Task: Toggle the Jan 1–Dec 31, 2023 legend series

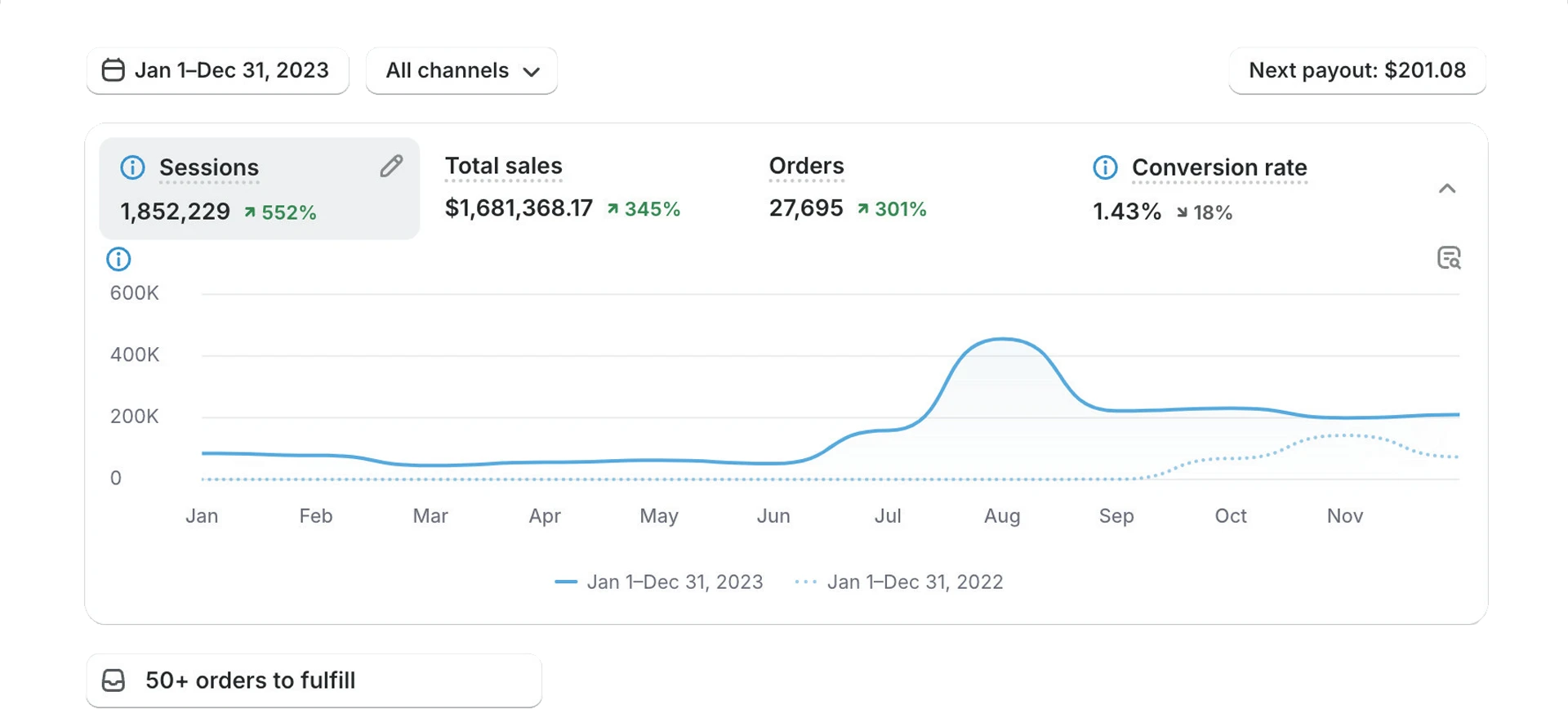Action: pyautogui.click(x=659, y=582)
